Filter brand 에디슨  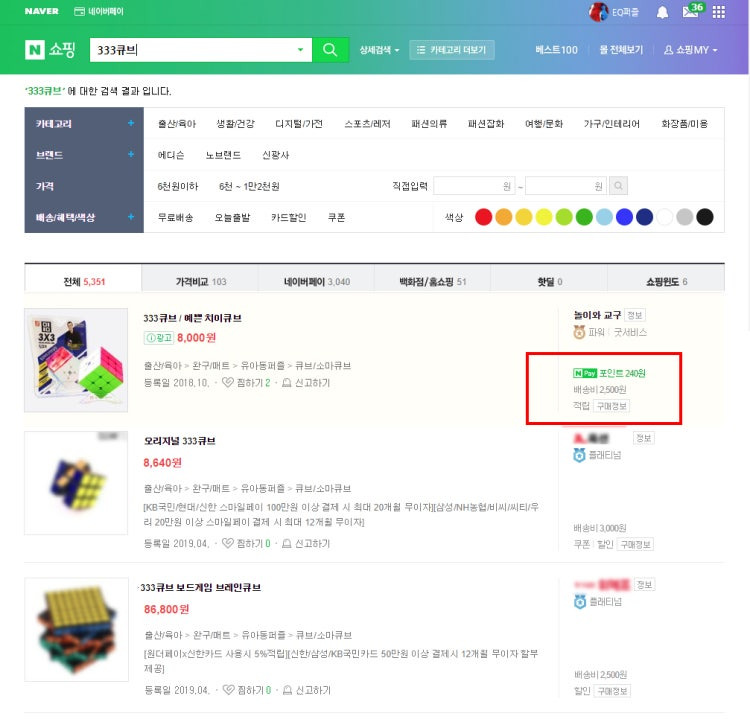click(171, 155)
